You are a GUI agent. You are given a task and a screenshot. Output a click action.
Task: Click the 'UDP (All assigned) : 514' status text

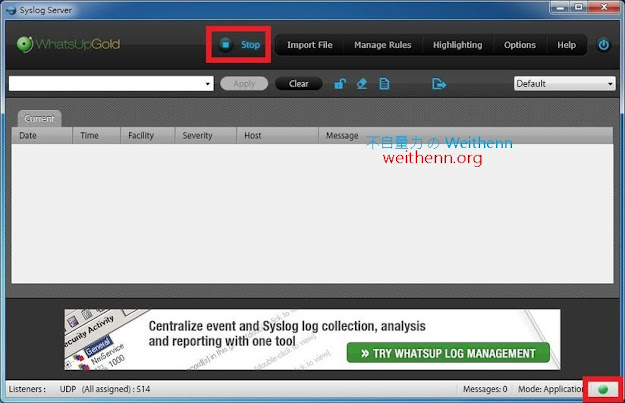pos(105,389)
